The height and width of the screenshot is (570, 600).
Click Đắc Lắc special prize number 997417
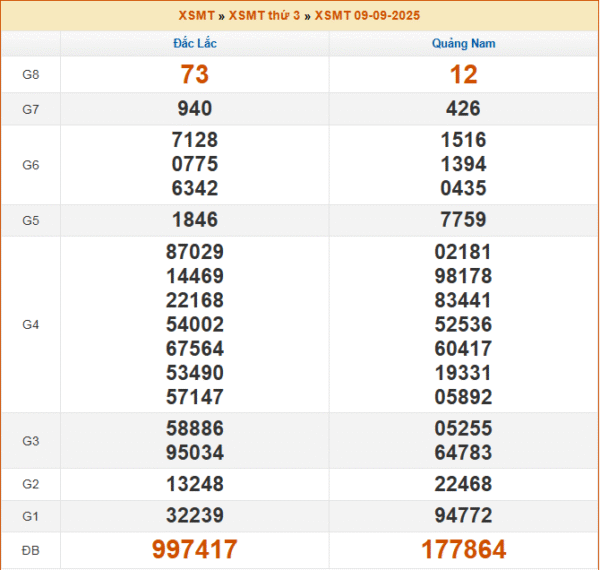[x=194, y=549]
